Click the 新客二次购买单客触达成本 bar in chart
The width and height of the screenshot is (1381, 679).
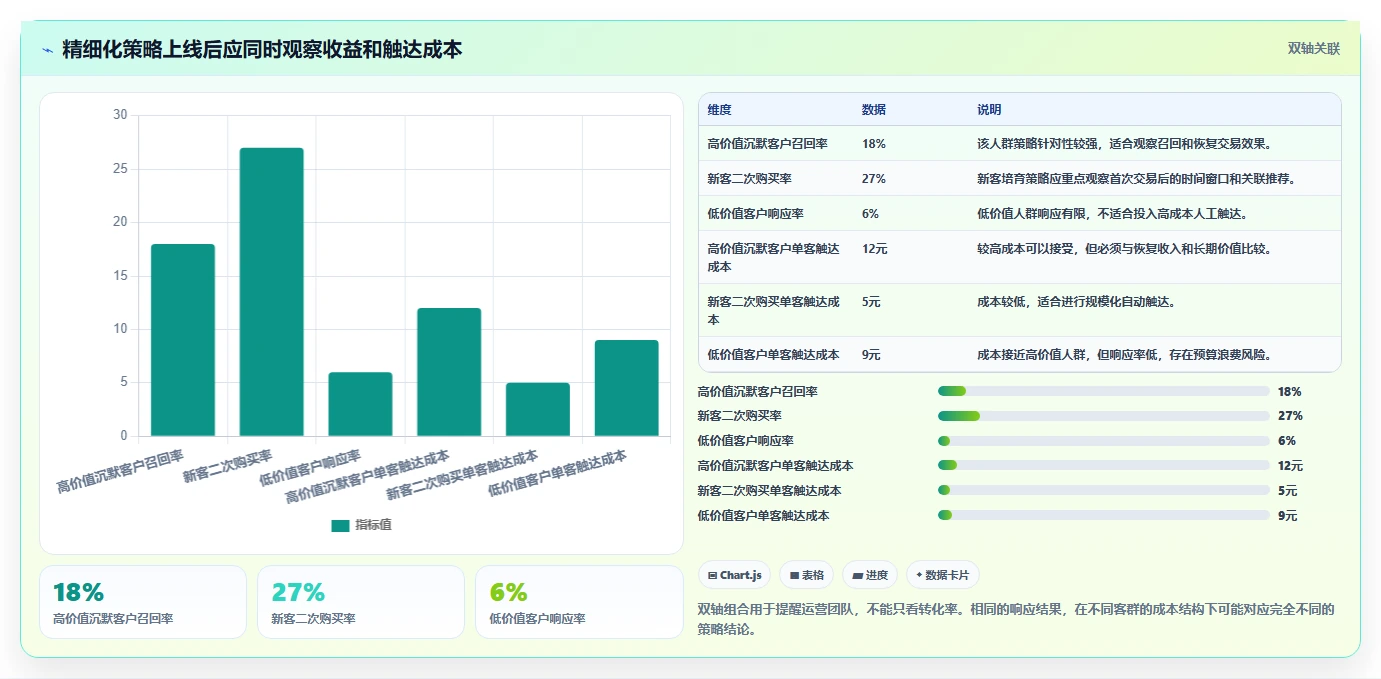(538, 409)
